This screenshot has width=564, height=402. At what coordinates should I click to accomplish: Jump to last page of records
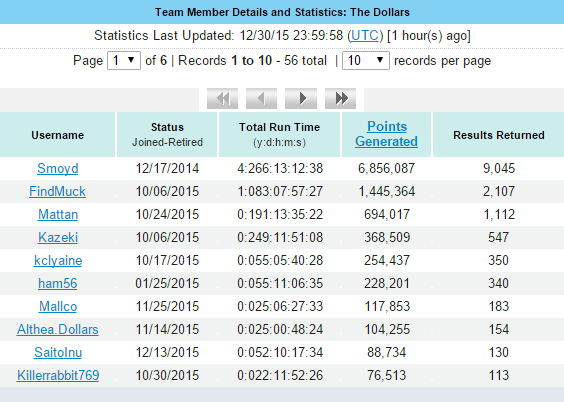pyautogui.click(x=340, y=98)
